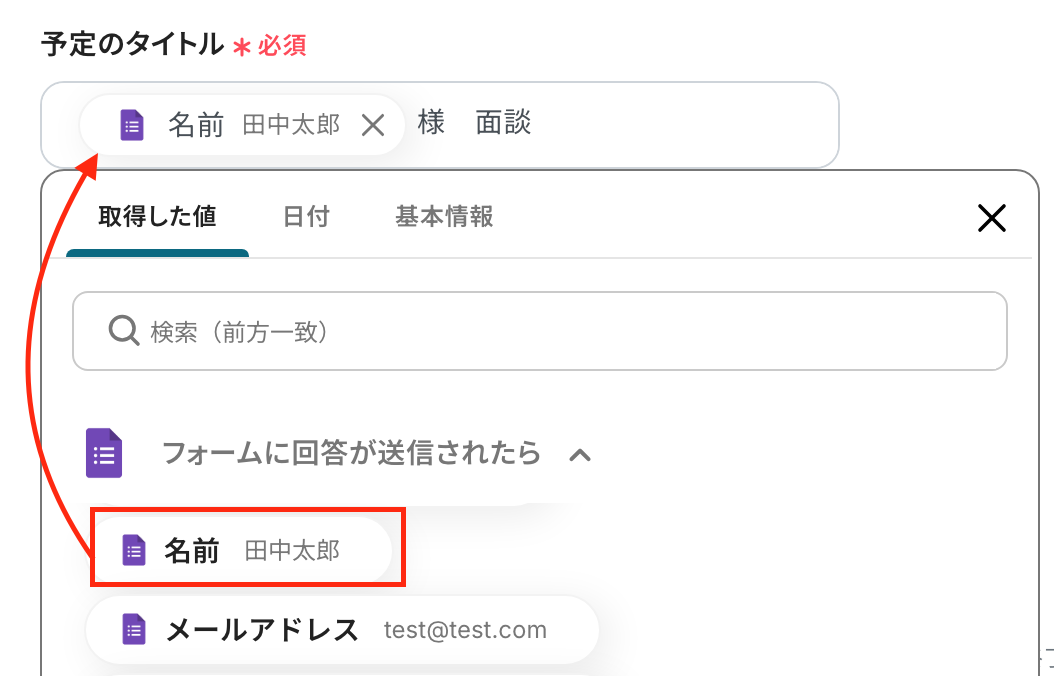Click the 予定のタイトル field label
The height and width of the screenshot is (676, 1054).
(132, 44)
